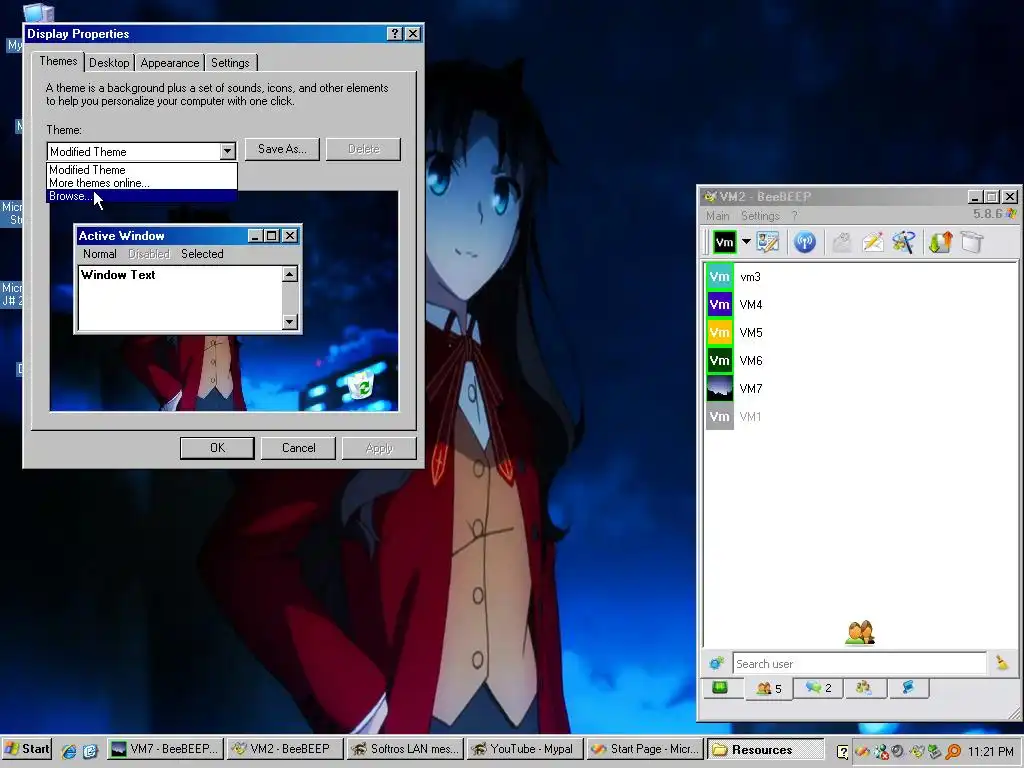Open the blue scroll icon tab in BeeBEEP
This screenshot has height=768, width=1024.
pos(908,688)
